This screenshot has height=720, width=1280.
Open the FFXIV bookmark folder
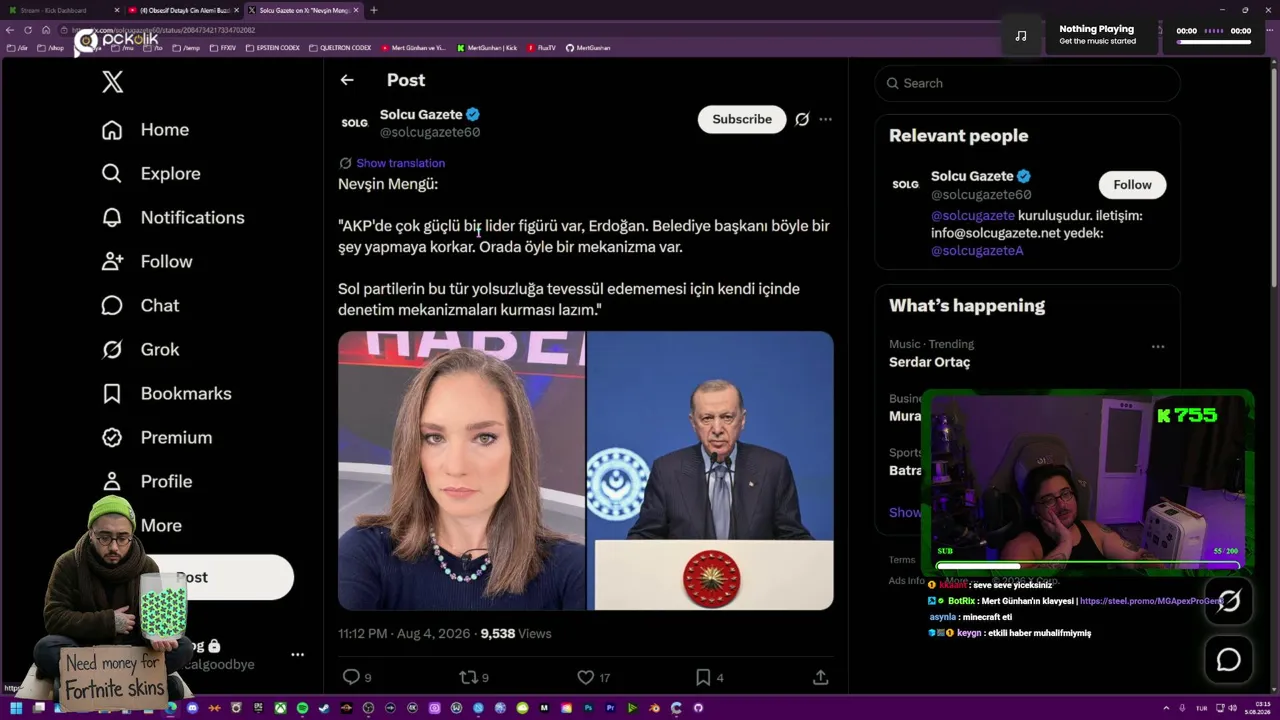[223, 48]
